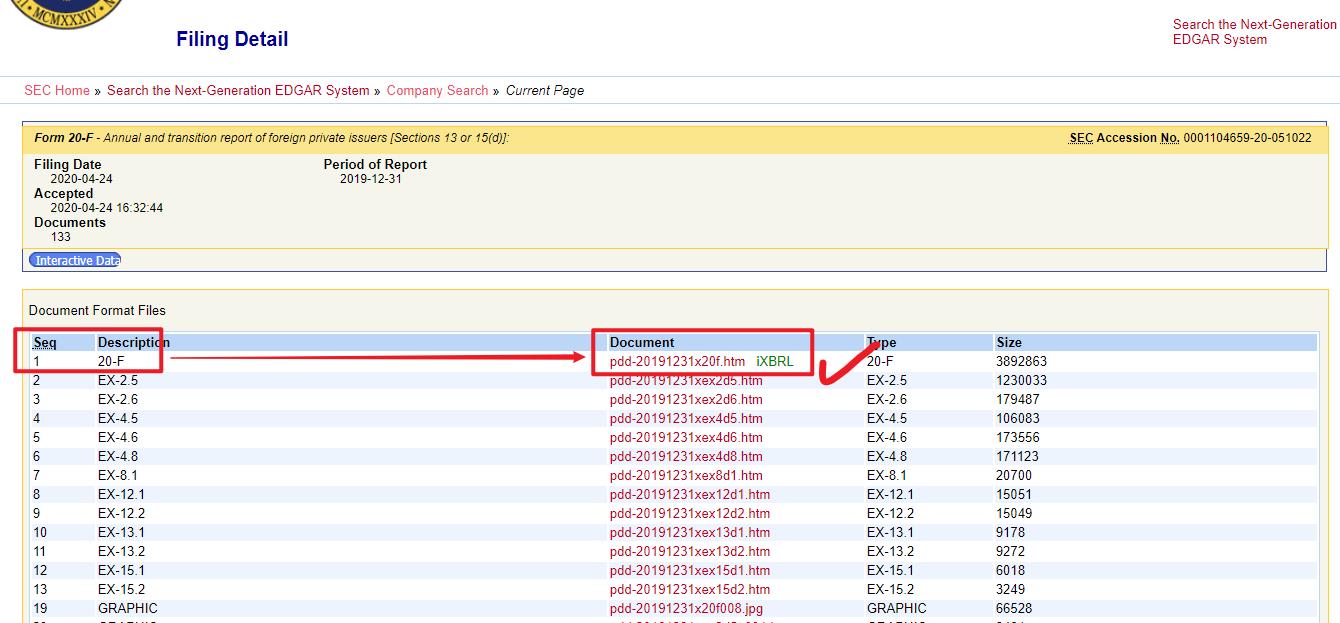The image size is (1340, 623).
Task: Open exhibit pdd-20191231xex13d2.htm
Action: click(690, 551)
